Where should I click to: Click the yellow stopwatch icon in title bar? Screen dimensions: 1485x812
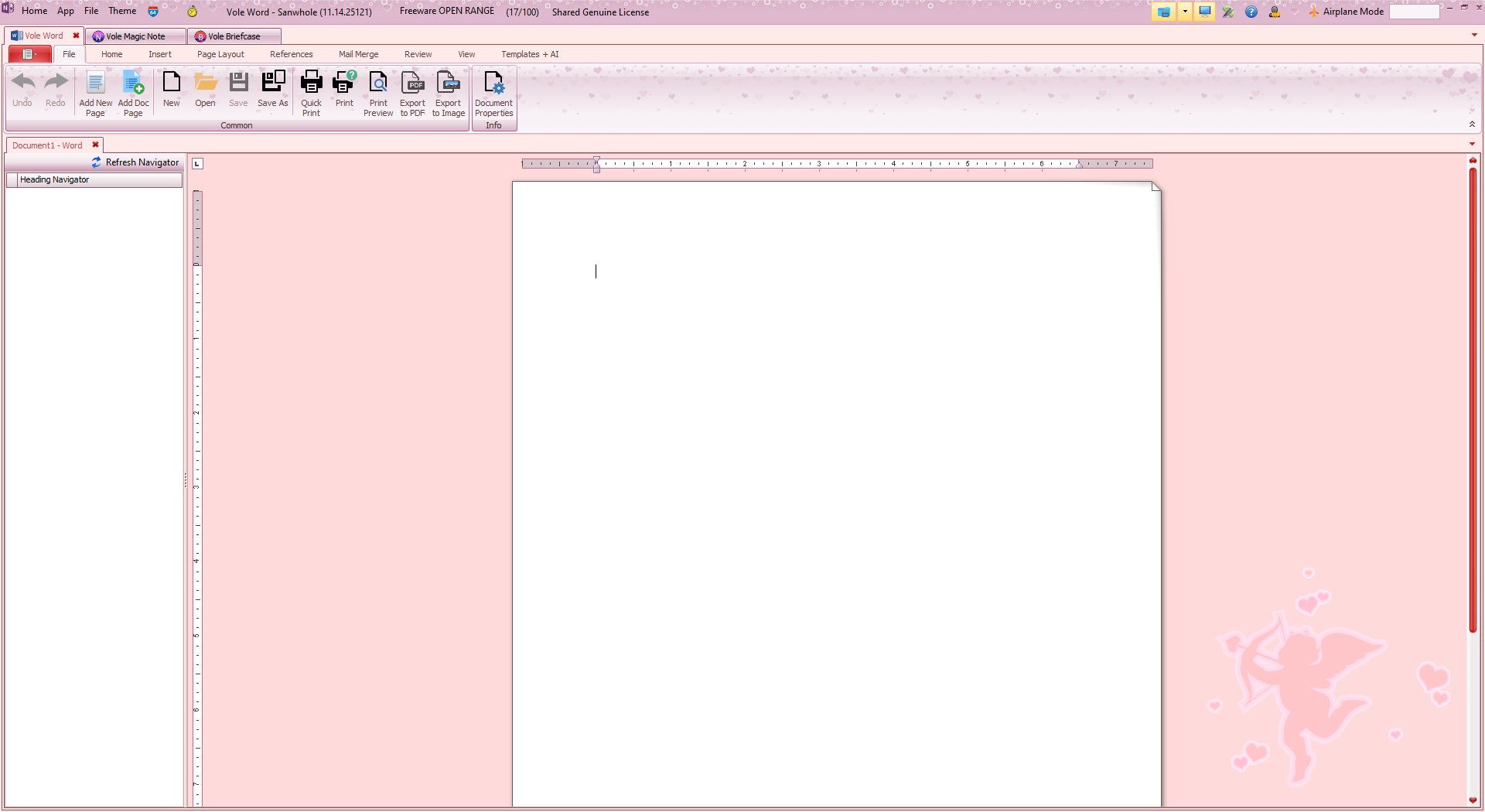point(192,12)
